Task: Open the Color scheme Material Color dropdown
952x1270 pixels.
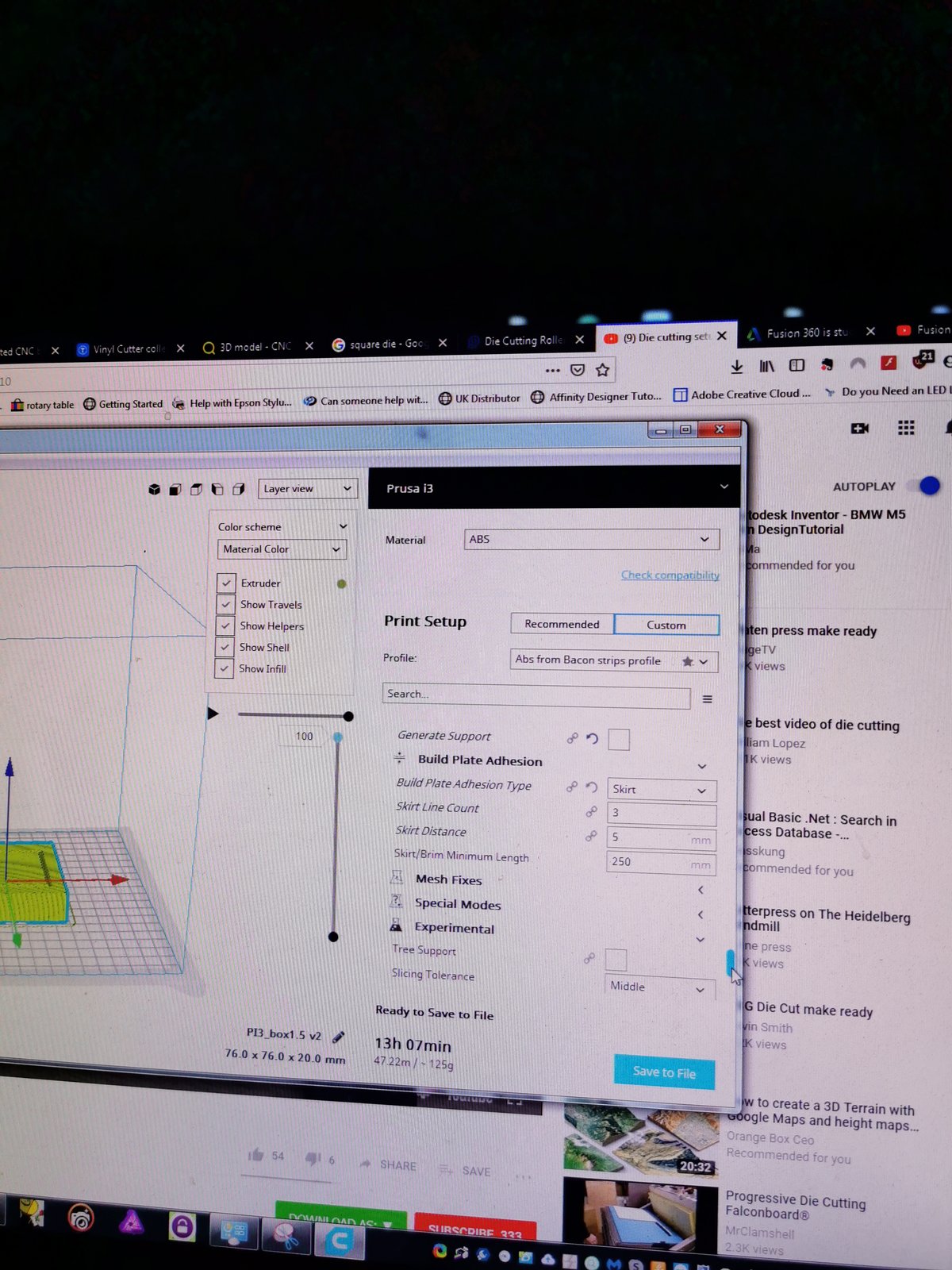Action: pyautogui.click(x=281, y=549)
